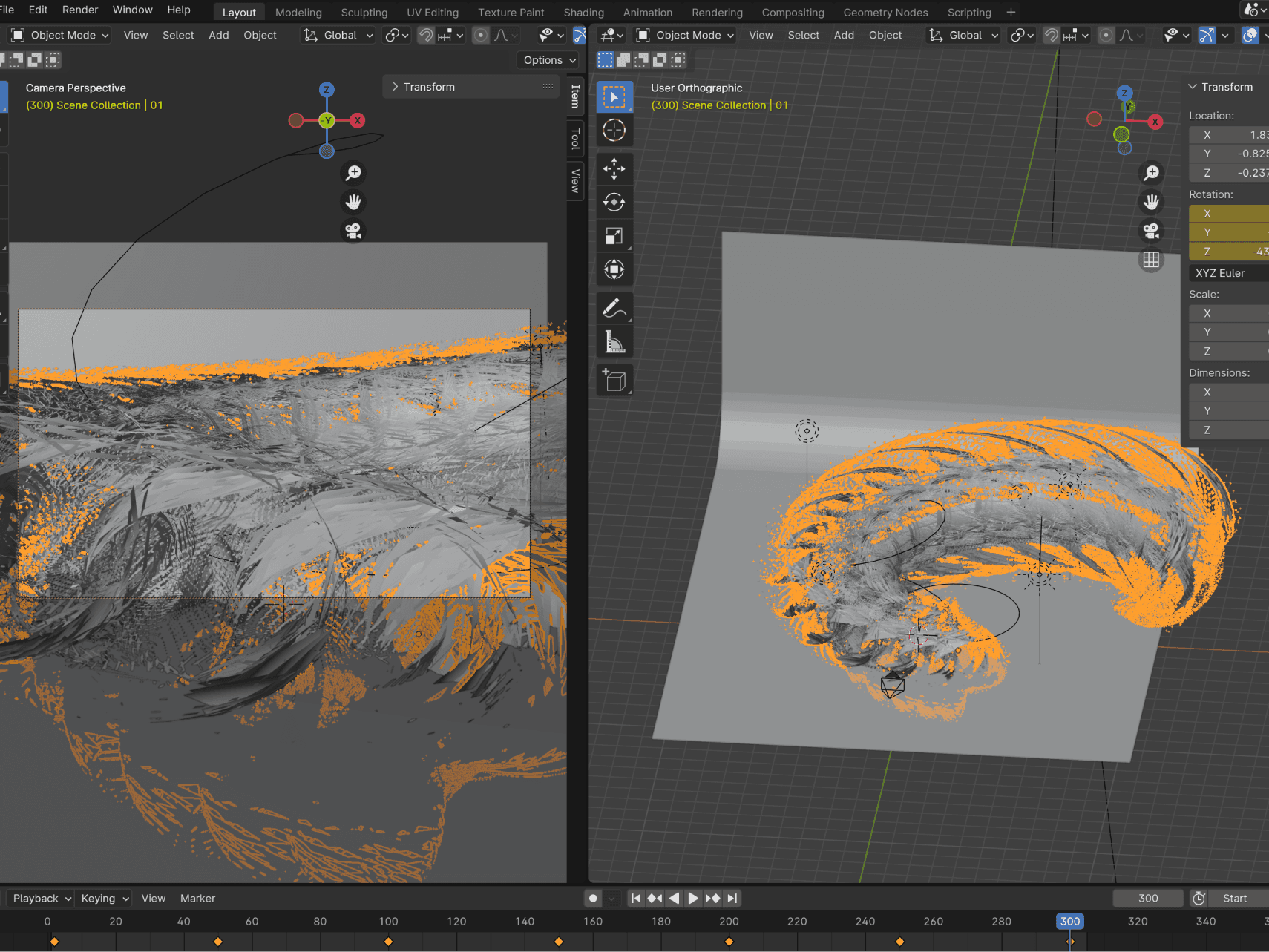The image size is (1269, 952).
Task: Open the Render menu
Action: [80, 10]
